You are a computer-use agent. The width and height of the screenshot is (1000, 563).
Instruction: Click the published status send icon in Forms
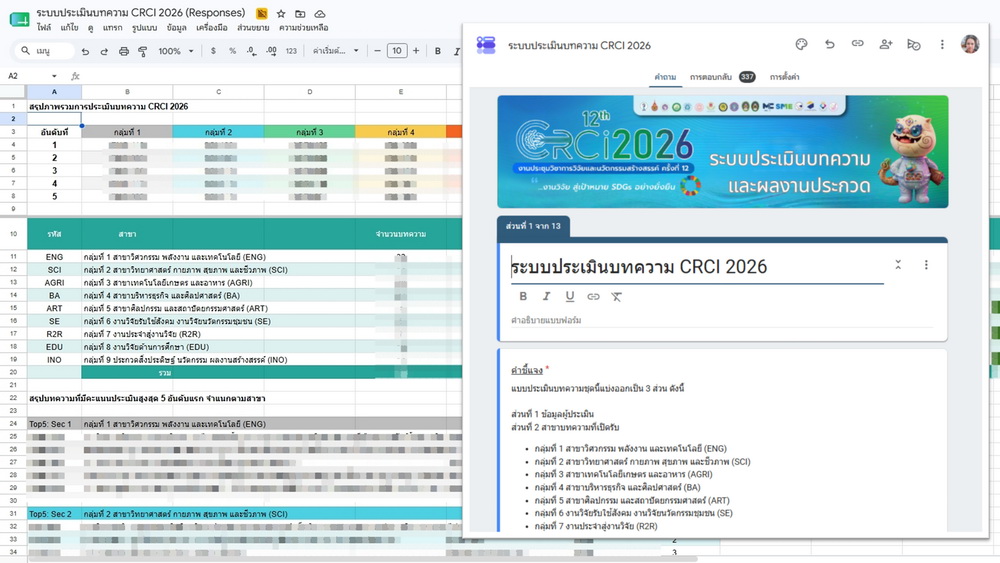pyautogui.click(x=913, y=45)
